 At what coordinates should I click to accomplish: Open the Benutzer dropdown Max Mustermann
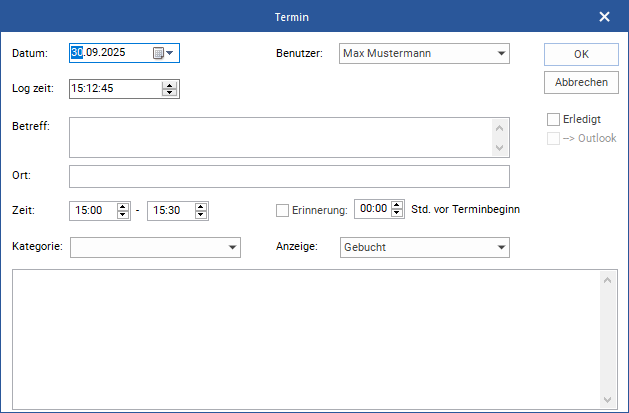(424, 53)
